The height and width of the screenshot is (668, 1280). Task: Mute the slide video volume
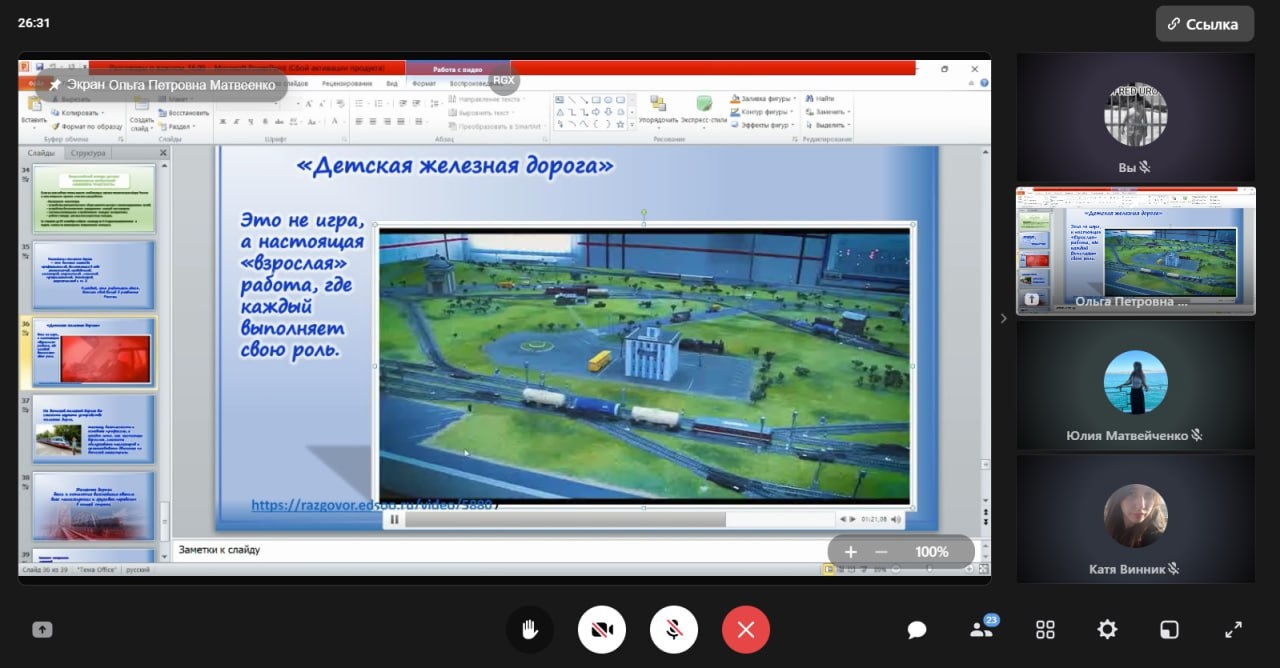896,519
